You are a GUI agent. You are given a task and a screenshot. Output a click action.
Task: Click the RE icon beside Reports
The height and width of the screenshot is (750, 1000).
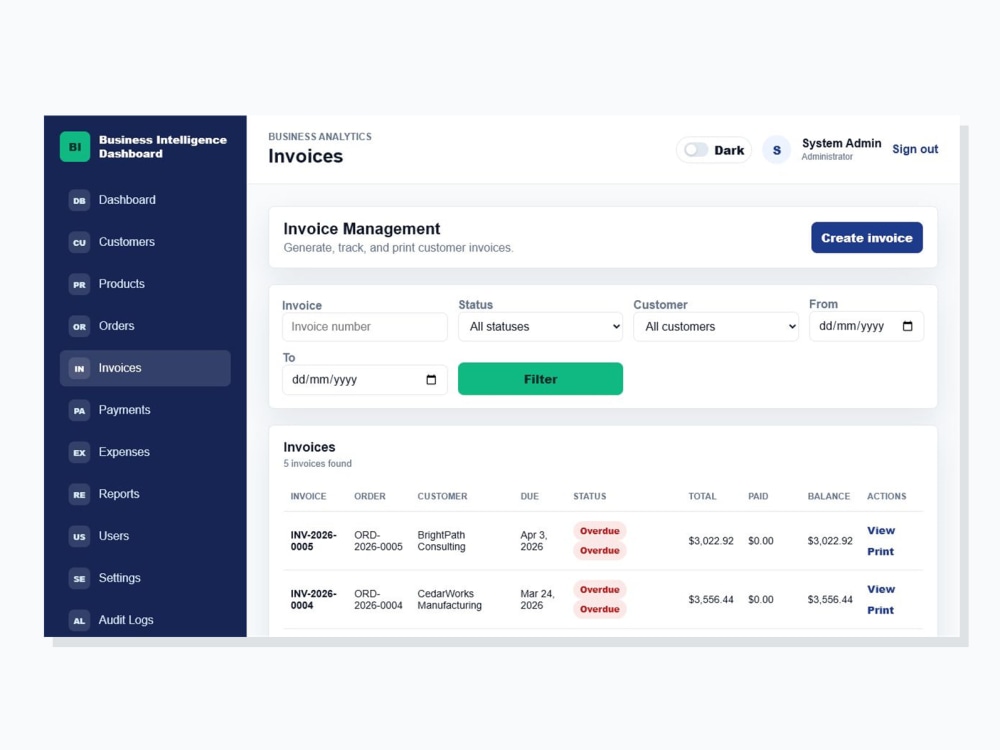tap(79, 495)
